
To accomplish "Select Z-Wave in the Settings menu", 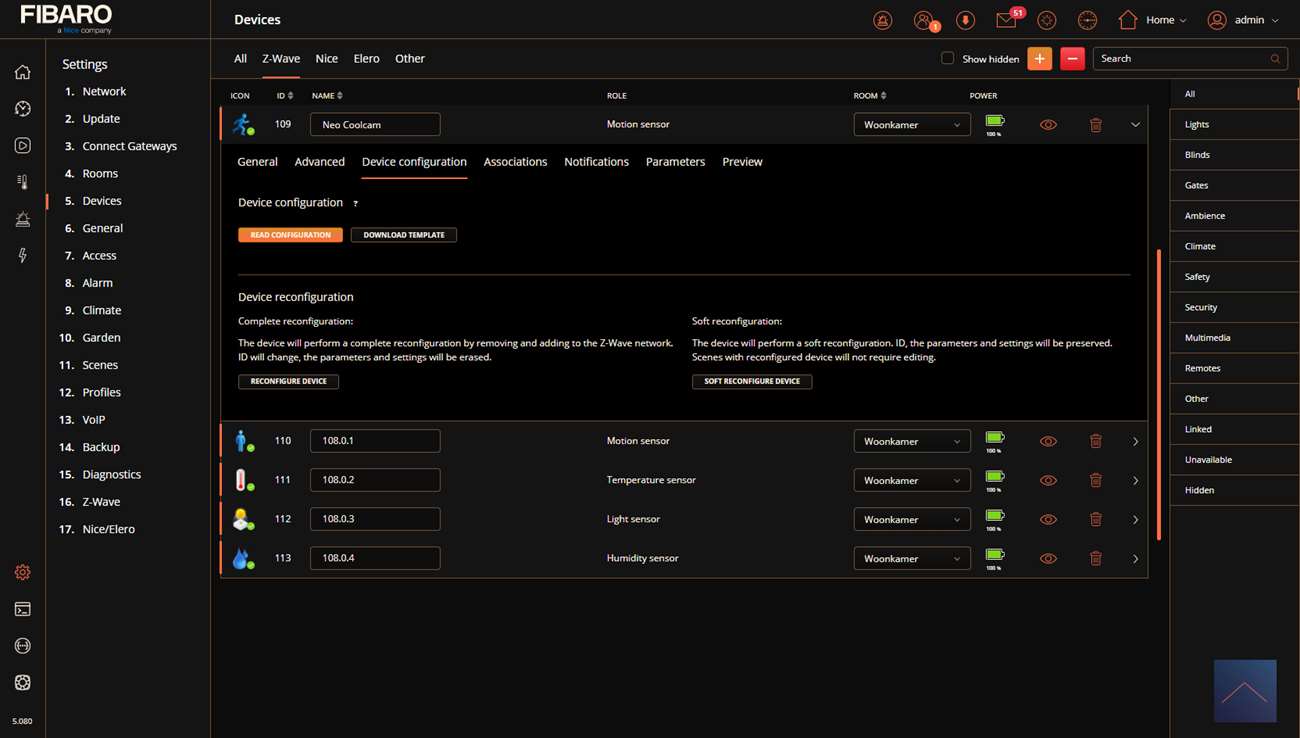I will point(101,502).
